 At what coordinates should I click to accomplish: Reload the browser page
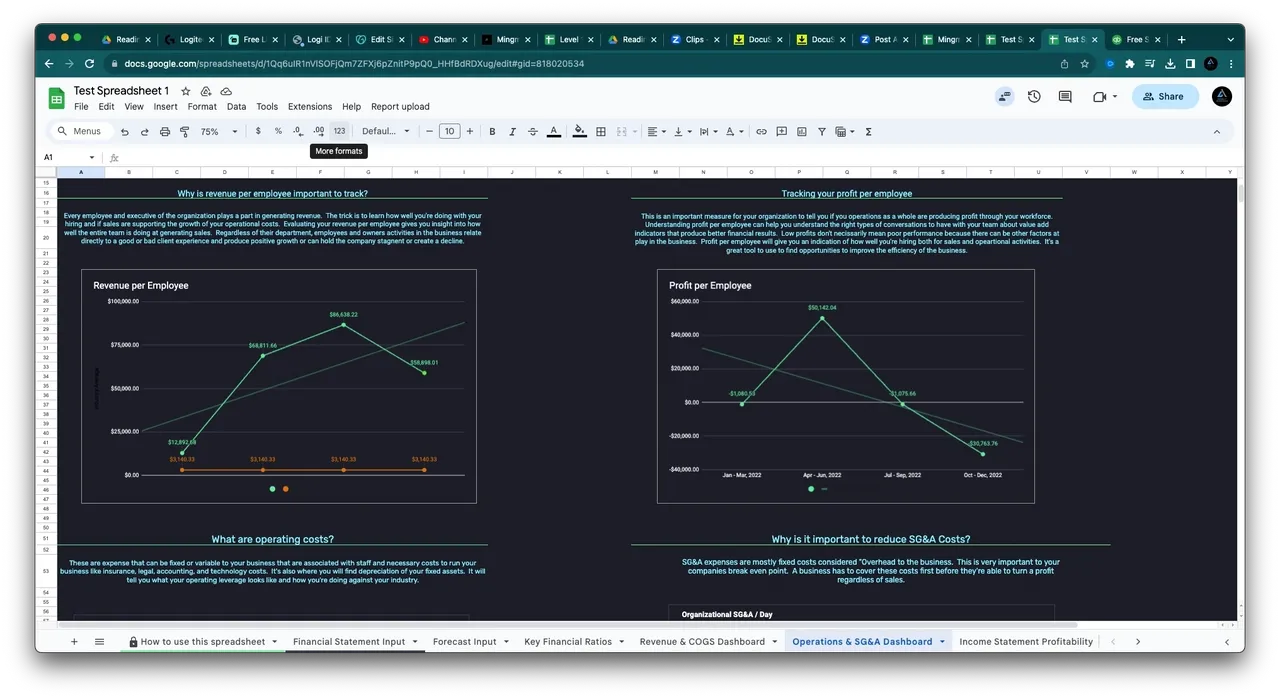89,64
